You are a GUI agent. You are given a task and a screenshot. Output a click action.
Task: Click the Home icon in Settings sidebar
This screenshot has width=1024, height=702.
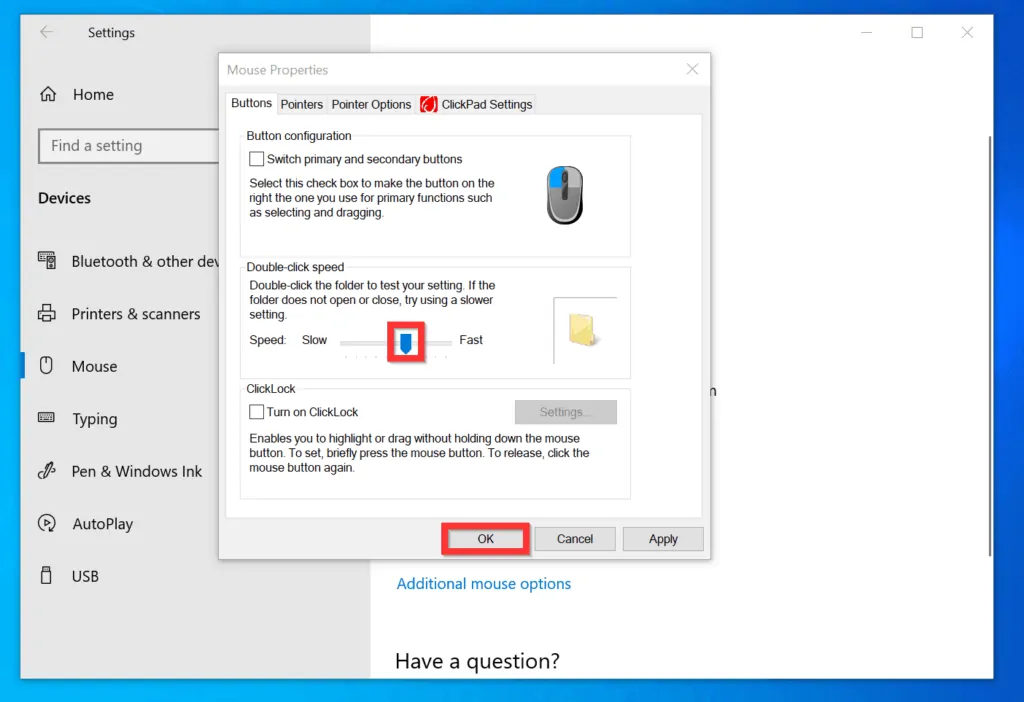47,95
